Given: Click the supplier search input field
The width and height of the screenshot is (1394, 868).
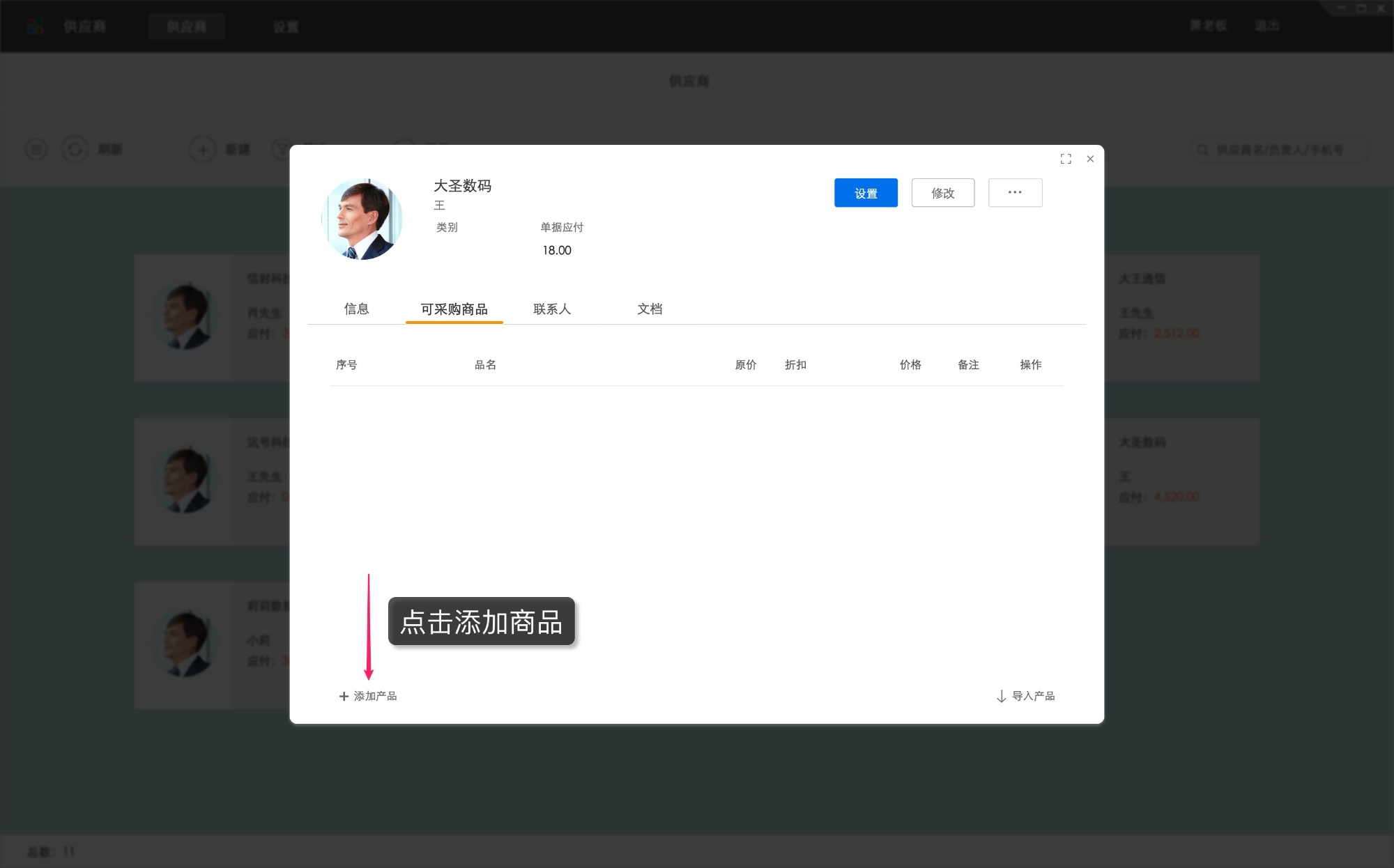Looking at the screenshot, I should coord(1282,149).
